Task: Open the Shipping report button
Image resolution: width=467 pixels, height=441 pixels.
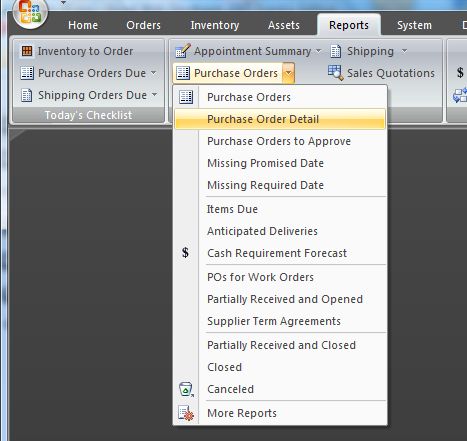Action: [x=370, y=51]
